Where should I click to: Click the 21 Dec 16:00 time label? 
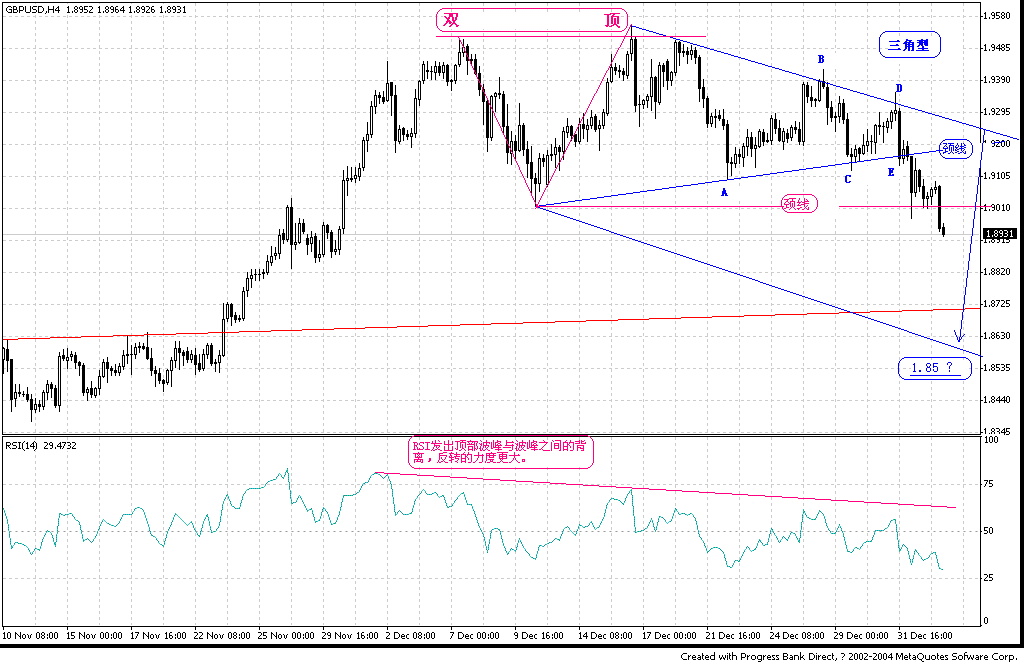pyautogui.click(x=734, y=635)
